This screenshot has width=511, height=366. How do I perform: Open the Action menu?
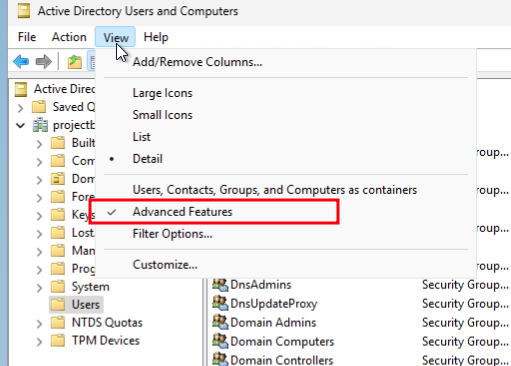(x=69, y=37)
